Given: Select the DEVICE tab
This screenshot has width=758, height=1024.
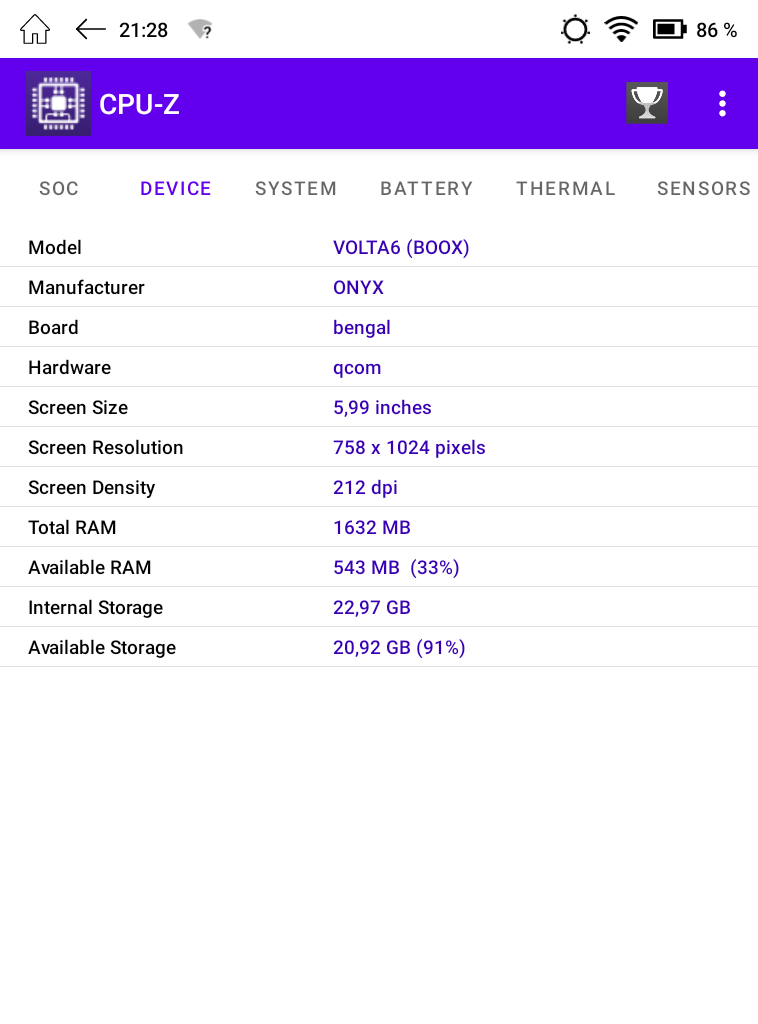Looking at the screenshot, I should point(176,189).
